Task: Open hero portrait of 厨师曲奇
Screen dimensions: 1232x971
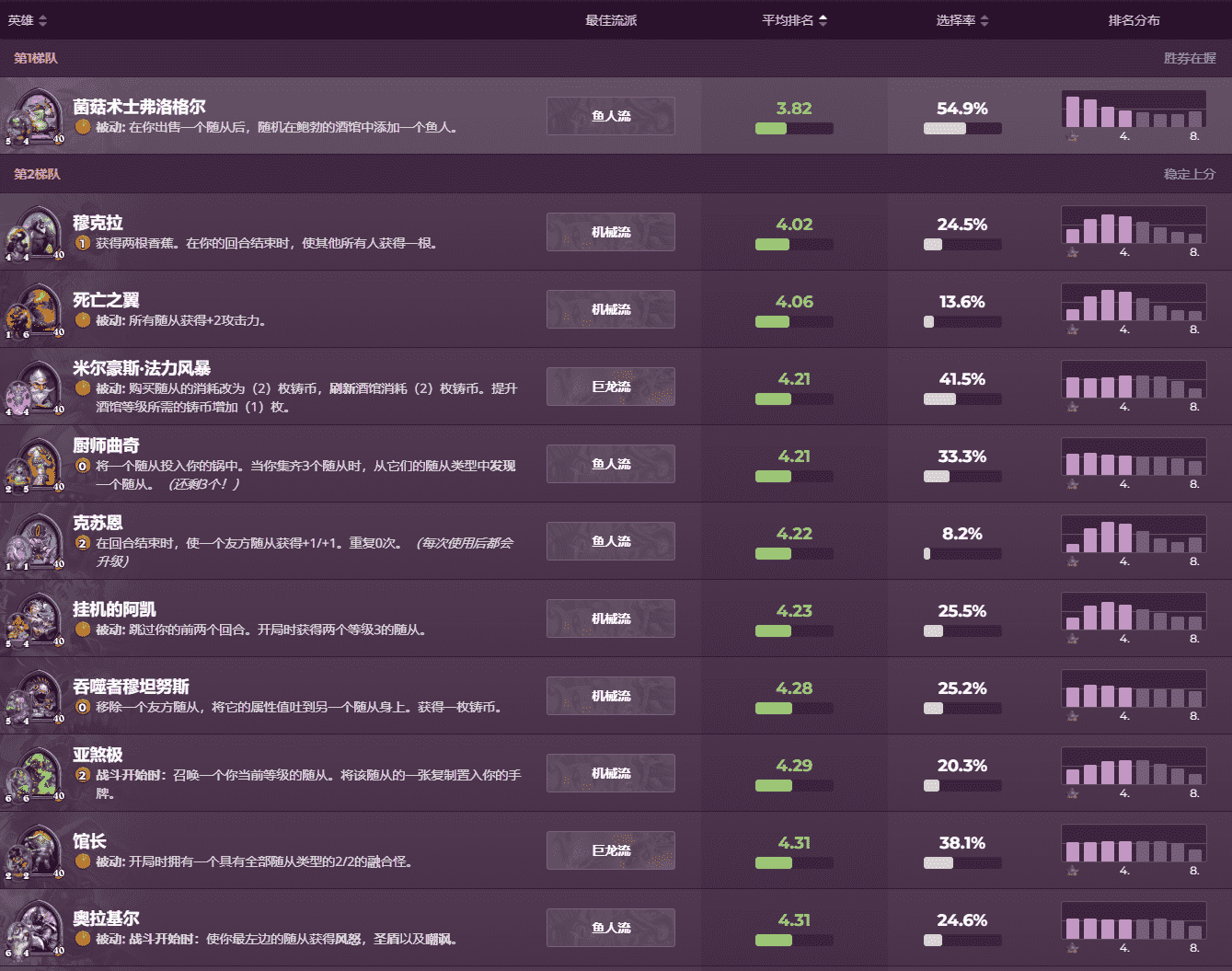Action: click(x=35, y=464)
